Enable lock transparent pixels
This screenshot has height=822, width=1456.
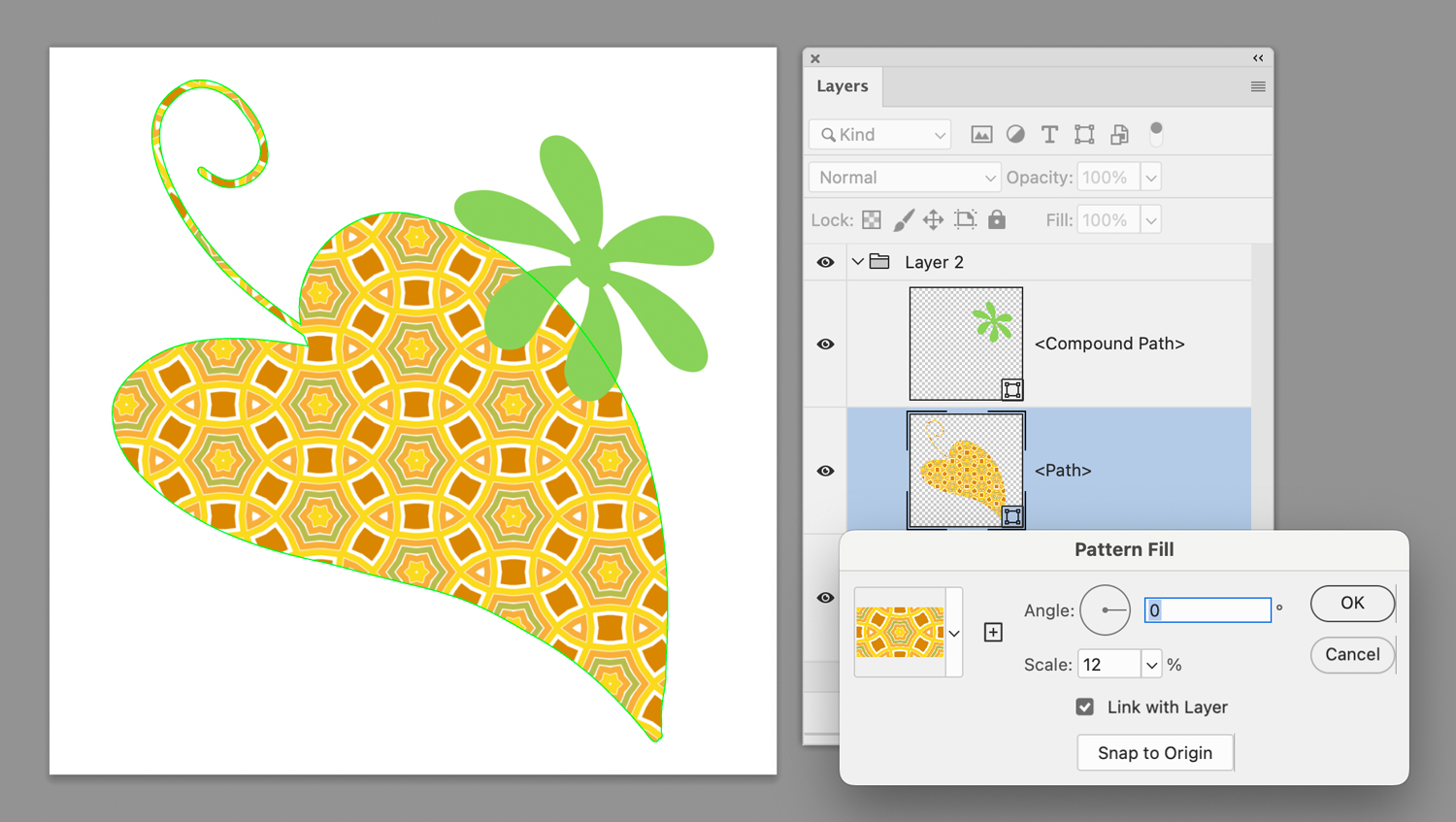(x=871, y=219)
